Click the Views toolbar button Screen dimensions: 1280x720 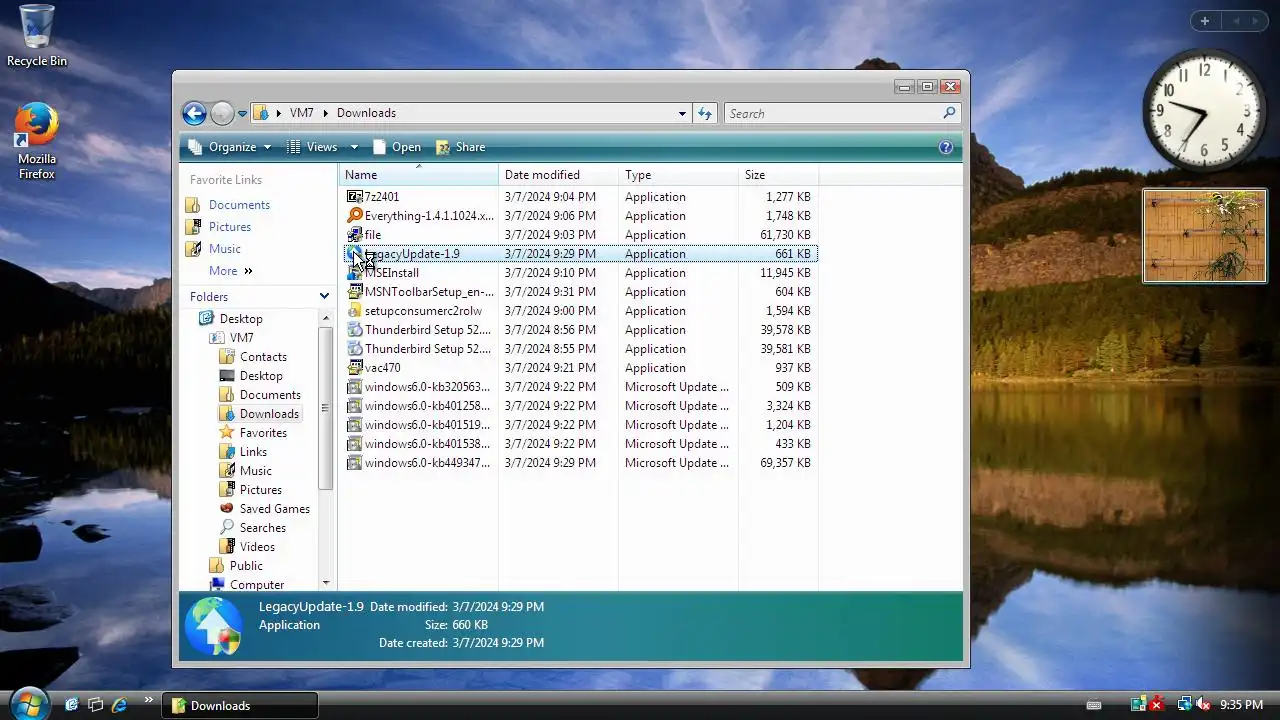[x=313, y=147]
